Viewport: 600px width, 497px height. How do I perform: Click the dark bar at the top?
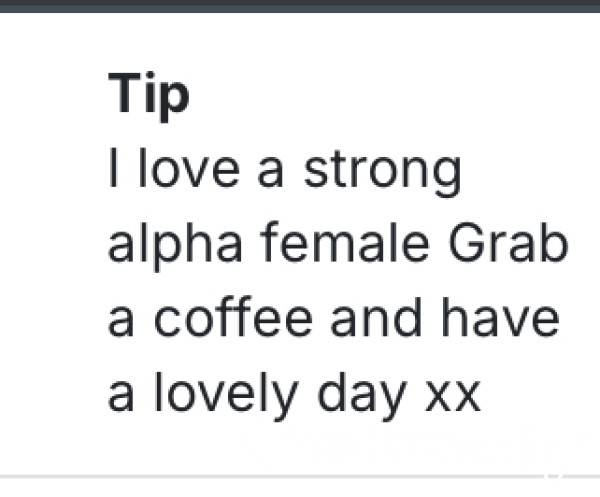[300, 6]
